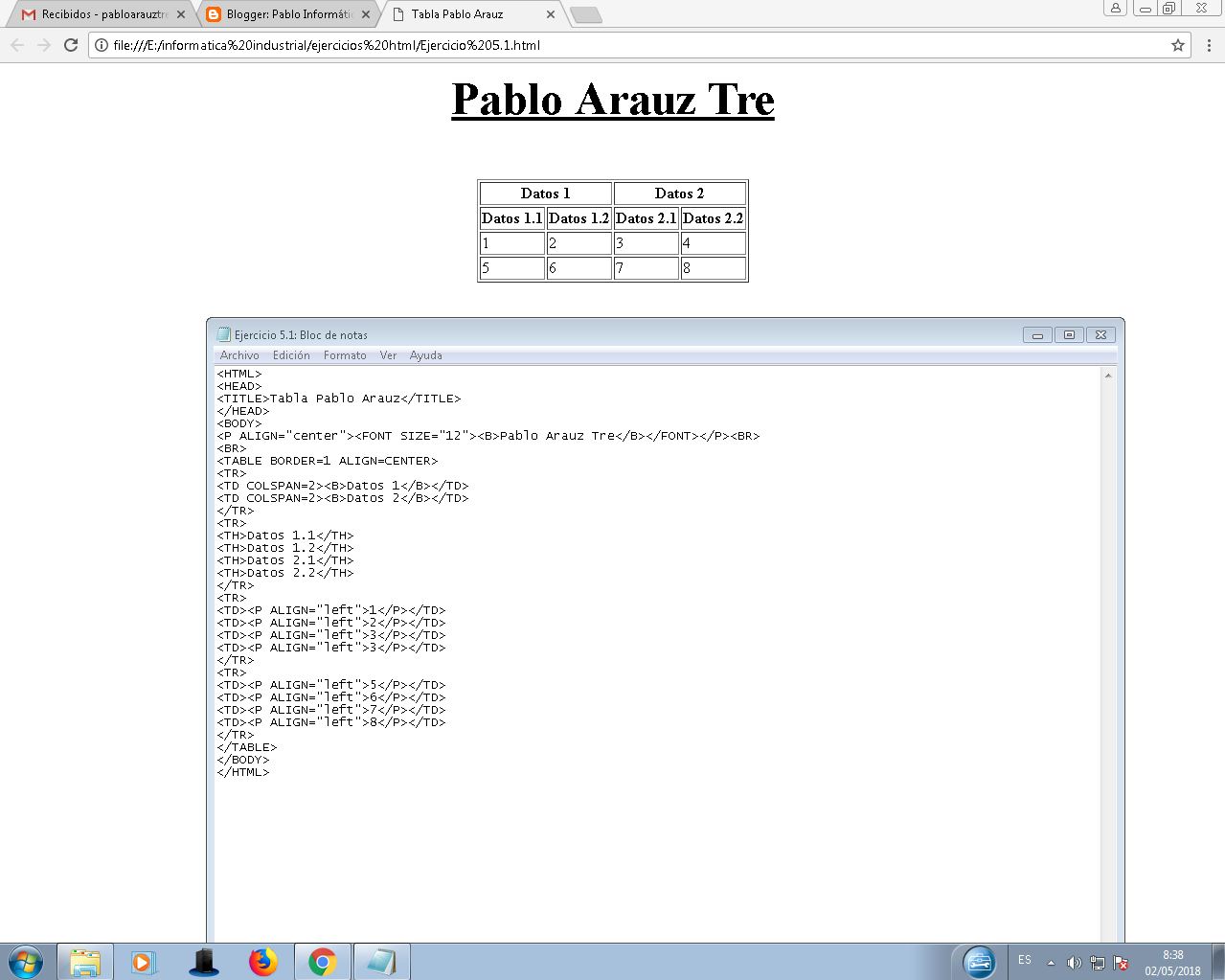
Task: Click the browser back navigation button
Action: coord(16,45)
